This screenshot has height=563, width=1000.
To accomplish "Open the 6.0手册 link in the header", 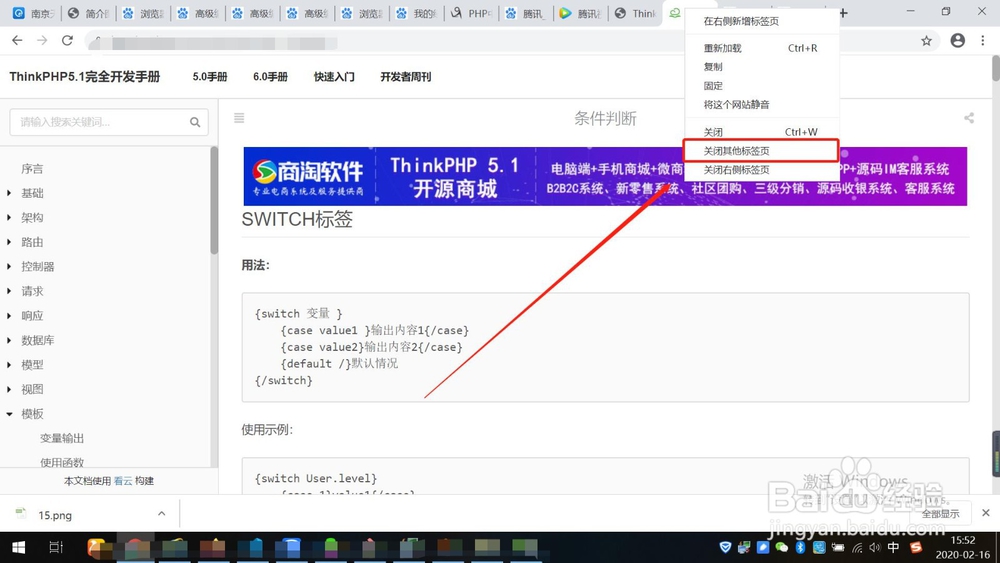I will point(270,77).
